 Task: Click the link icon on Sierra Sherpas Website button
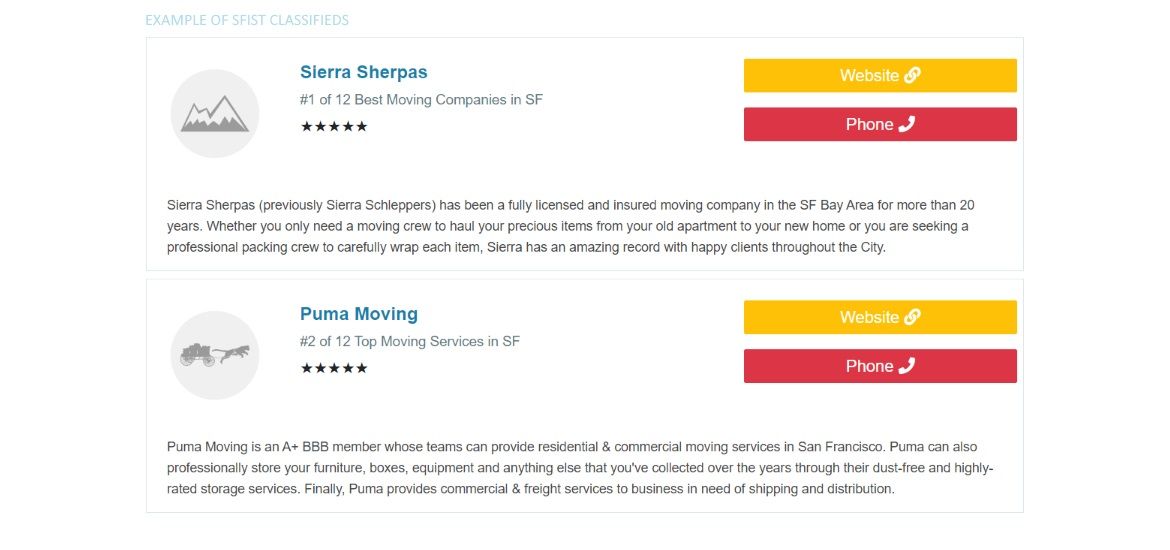tap(912, 75)
